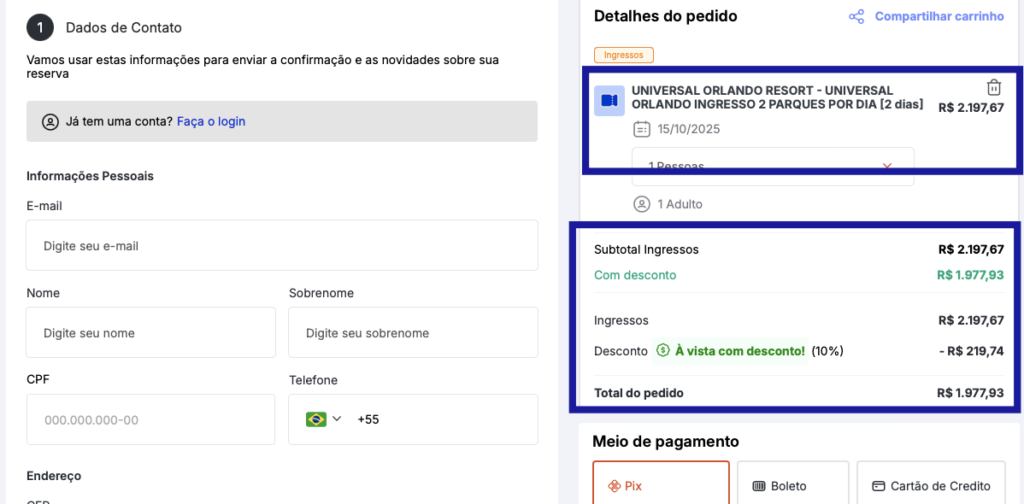Click into the Nome field

coord(151,332)
